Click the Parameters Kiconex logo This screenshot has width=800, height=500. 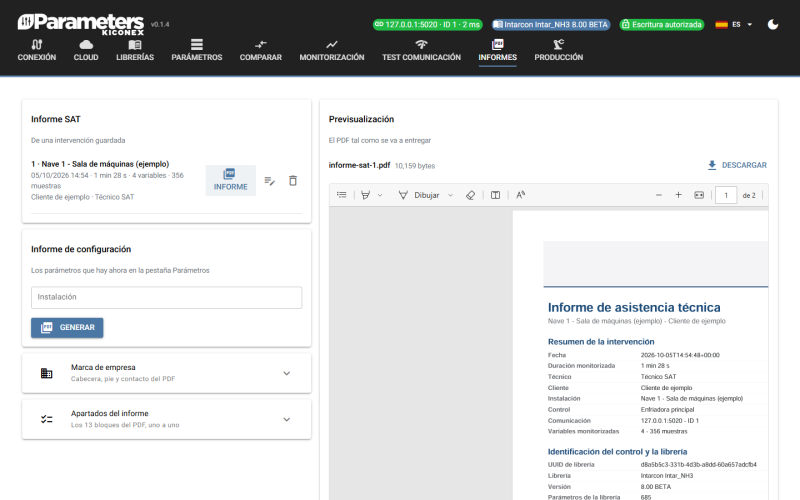pos(81,23)
